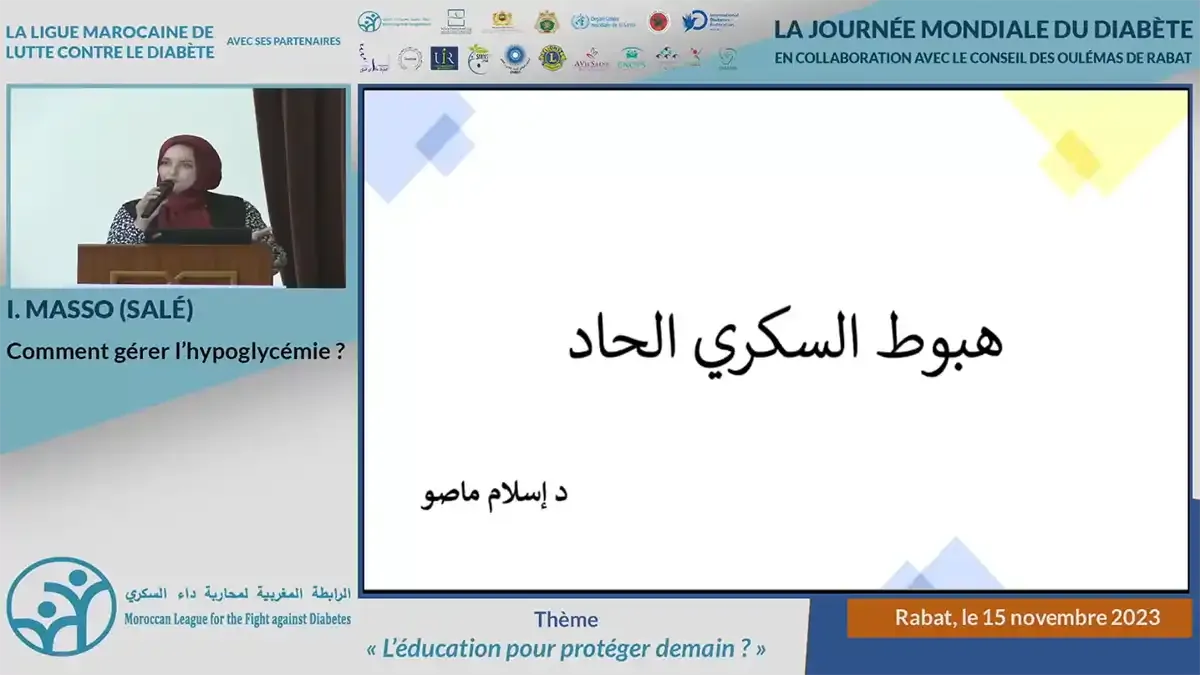This screenshot has width=1200, height=675.
Task: Click the UIR dark blue logo
Action: tap(444, 58)
